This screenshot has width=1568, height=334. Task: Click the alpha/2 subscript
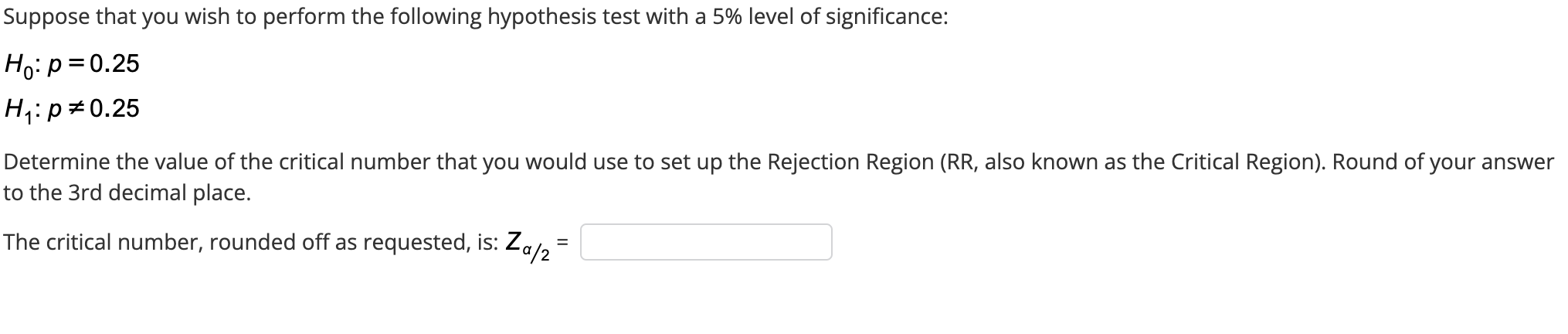[538, 253]
